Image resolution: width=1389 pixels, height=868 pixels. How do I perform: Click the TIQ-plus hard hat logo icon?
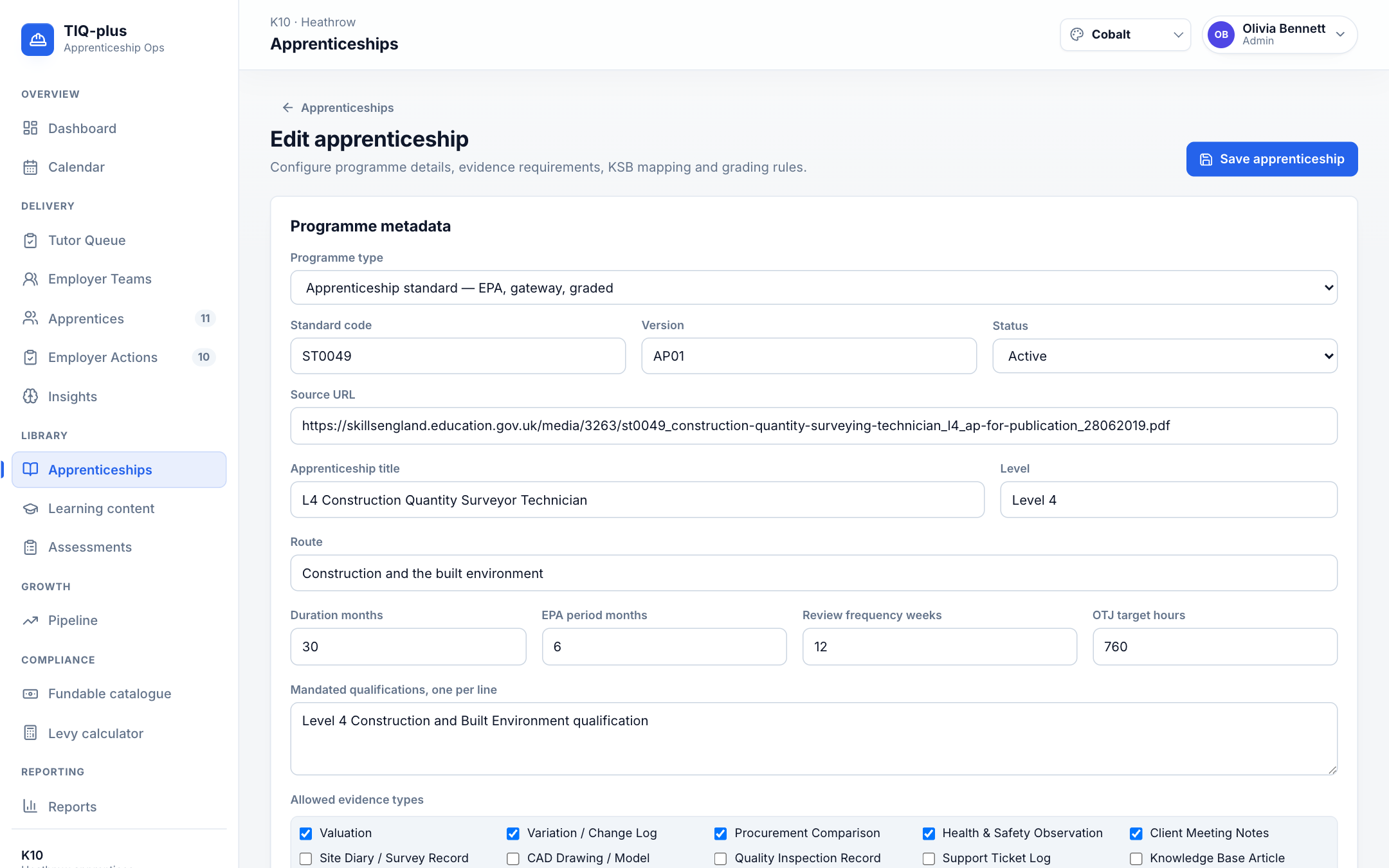(37, 39)
